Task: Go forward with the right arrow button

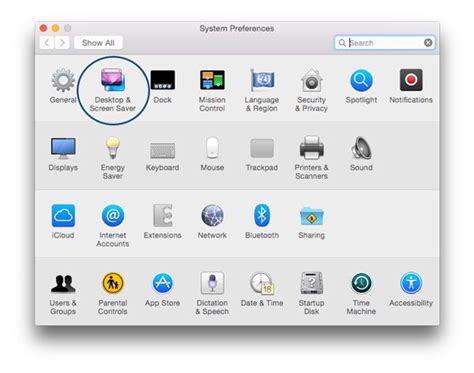Action: (x=62, y=43)
